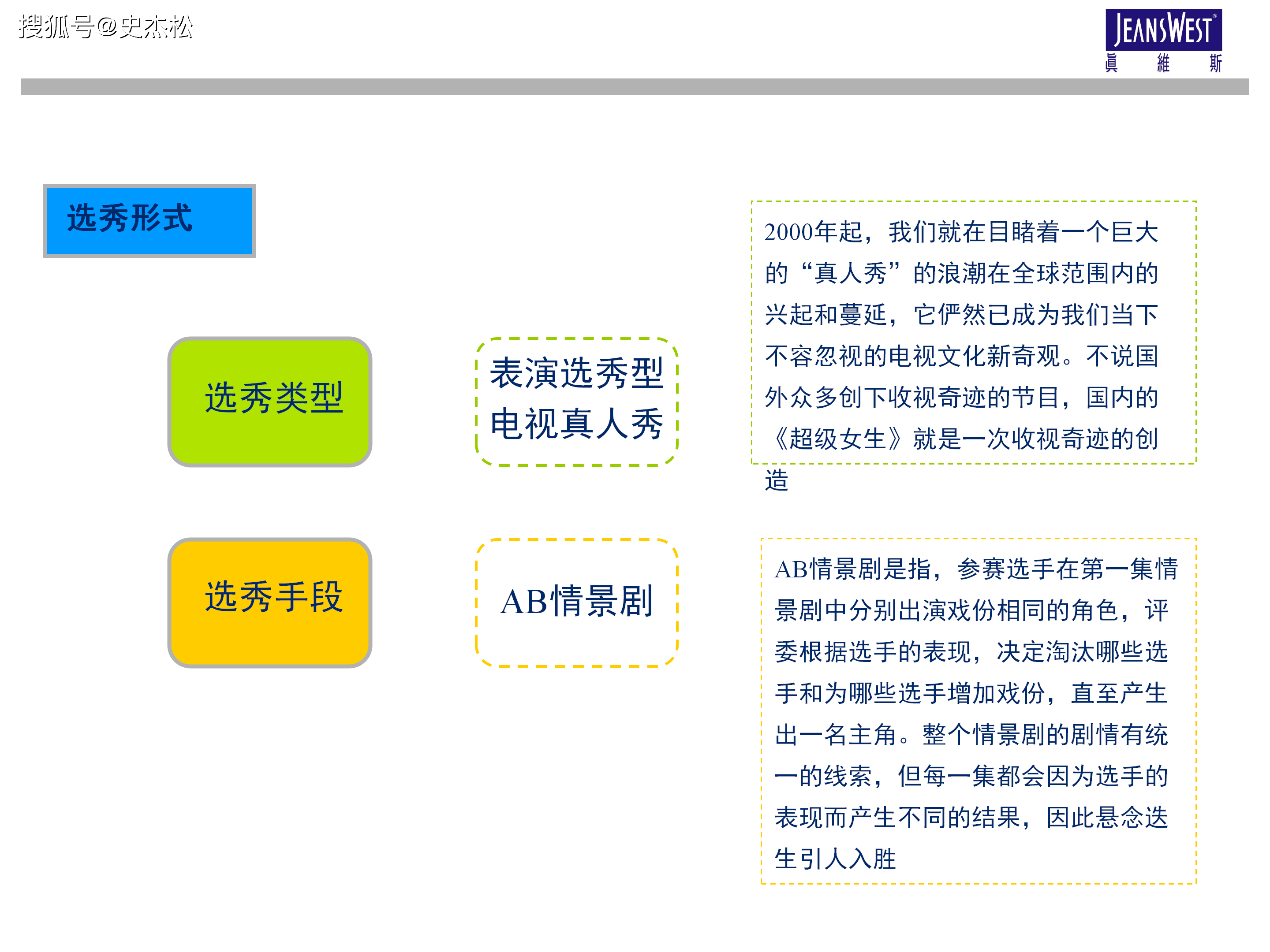Click the 表演选秀型 text line
The image size is (1270, 952).
[576, 374]
